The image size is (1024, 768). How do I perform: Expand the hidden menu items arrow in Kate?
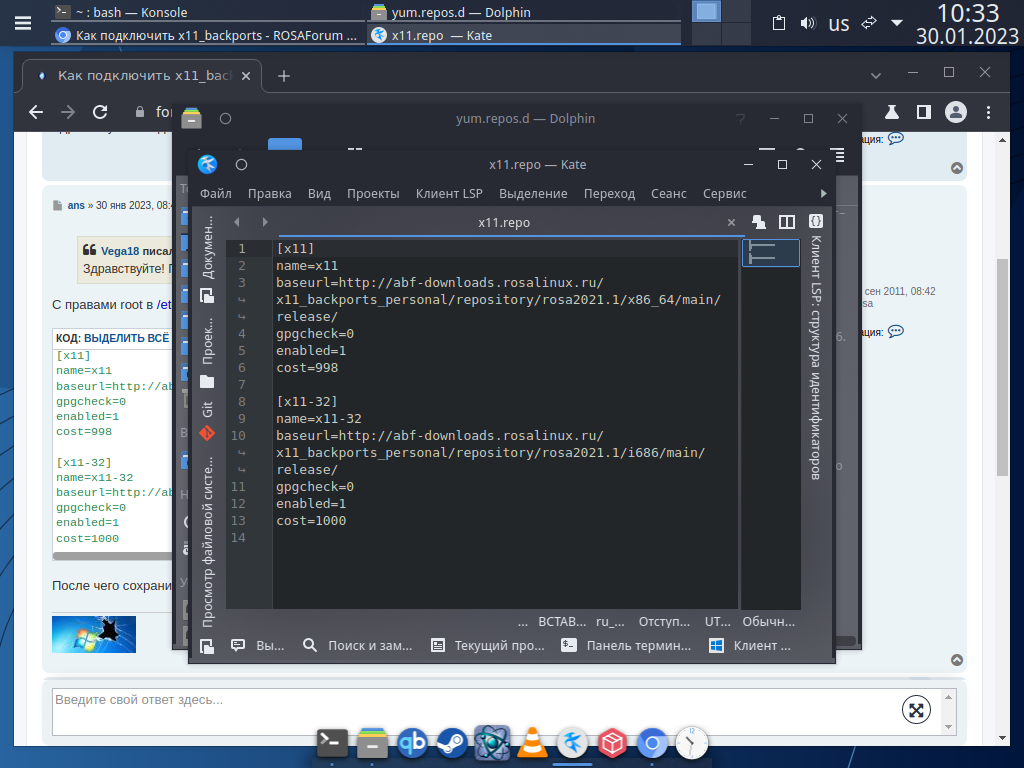tap(824, 193)
